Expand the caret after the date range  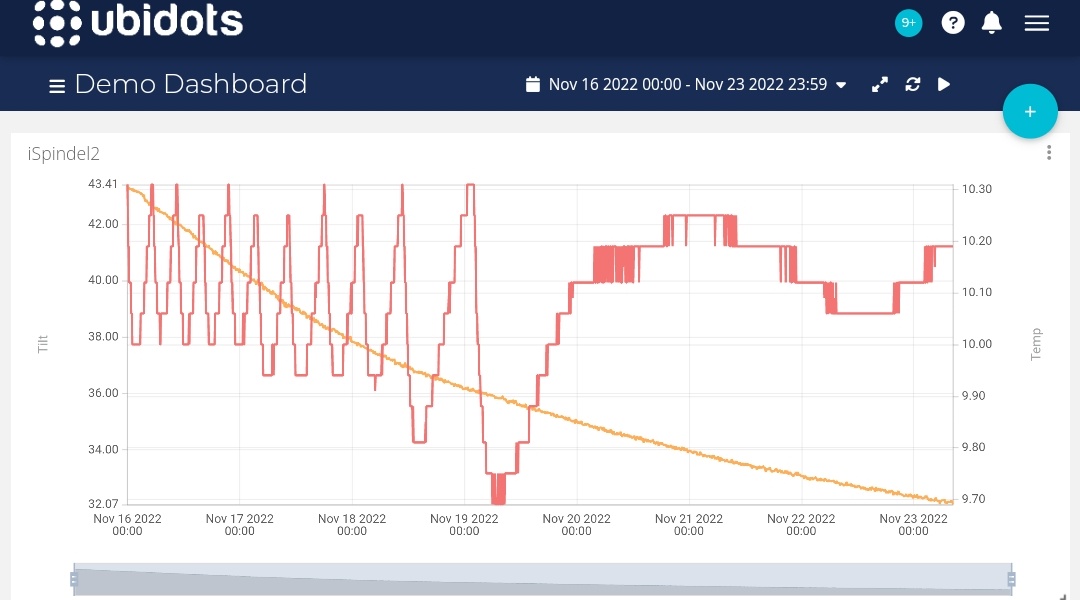click(x=841, y=86)
